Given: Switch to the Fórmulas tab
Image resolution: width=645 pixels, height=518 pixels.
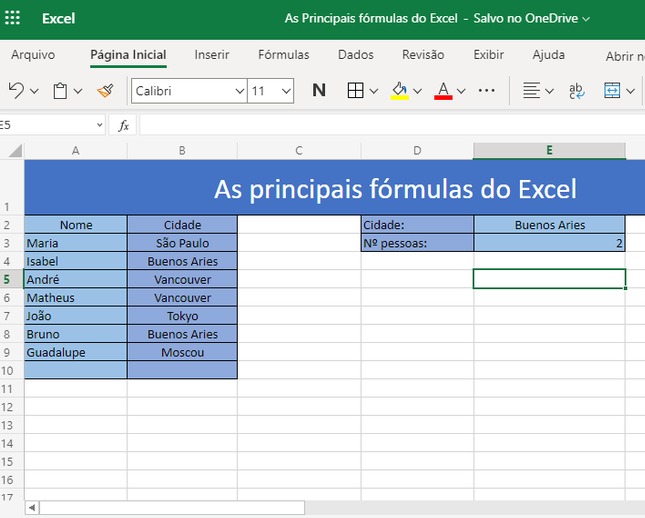Looking at the screenshot, I should (x=283, y=55).
